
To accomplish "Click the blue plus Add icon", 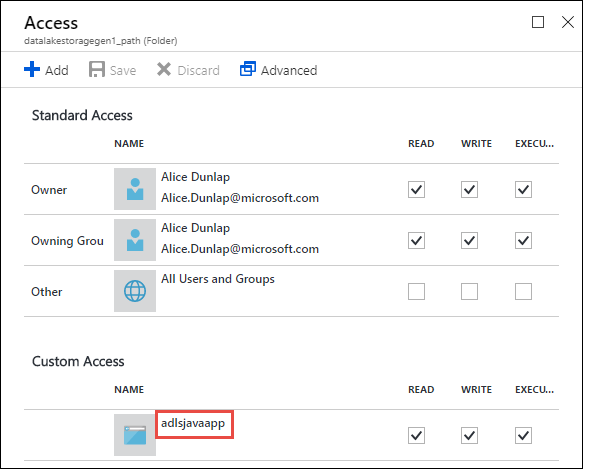I will pos(32,69).
